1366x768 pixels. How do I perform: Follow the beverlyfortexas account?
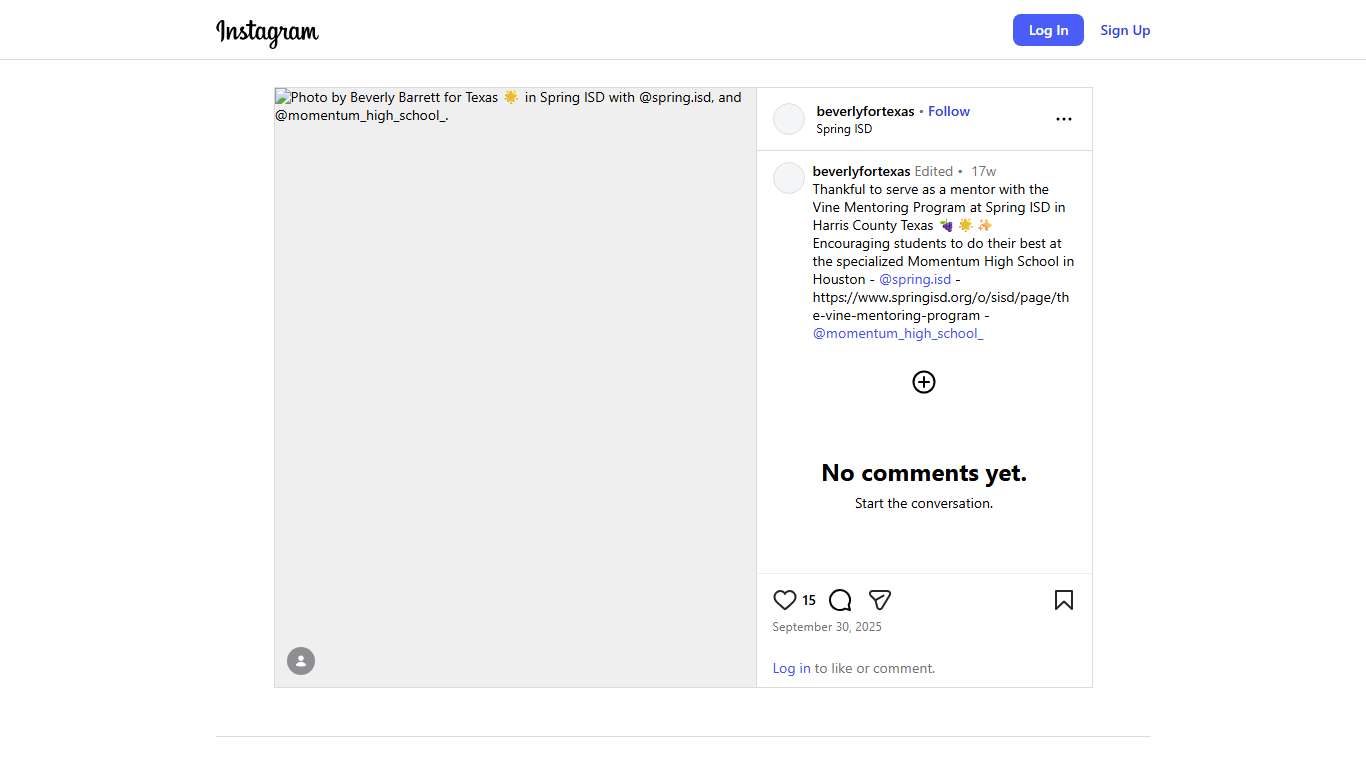coord(948,111)
